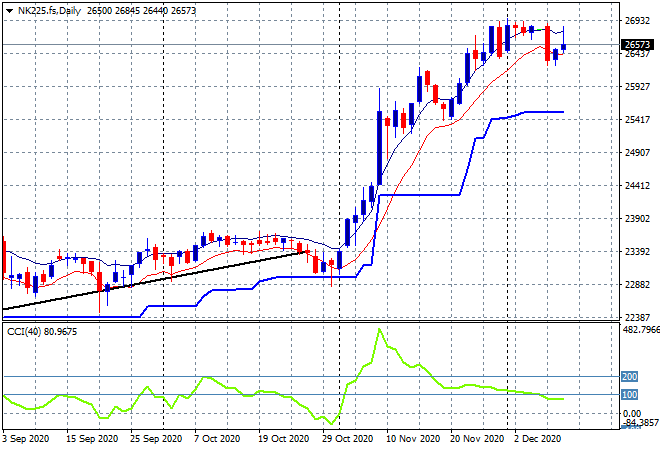Click the 24412 price axis label

coord(637,186)
